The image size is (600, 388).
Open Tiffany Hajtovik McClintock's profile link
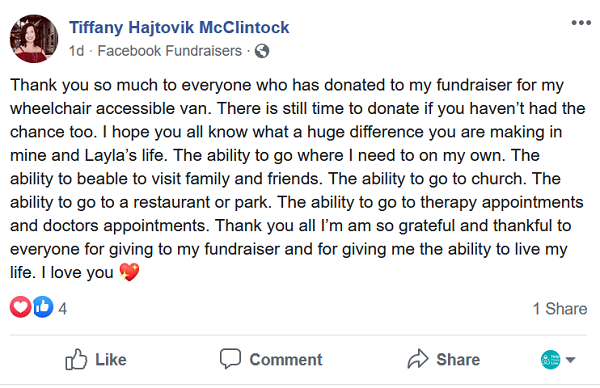(179, 28)
